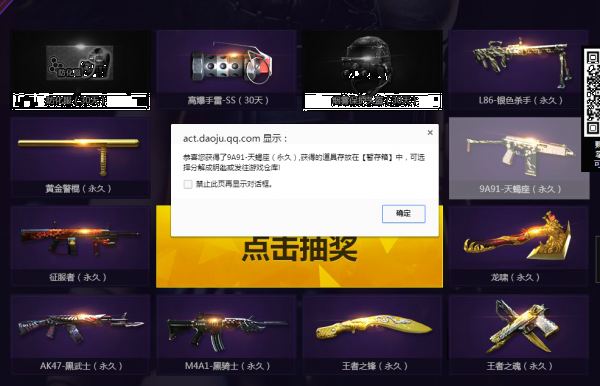Select the AK47-黑武士 rifle image
This screenshot has width=600, height=386.
click(81, 327)
